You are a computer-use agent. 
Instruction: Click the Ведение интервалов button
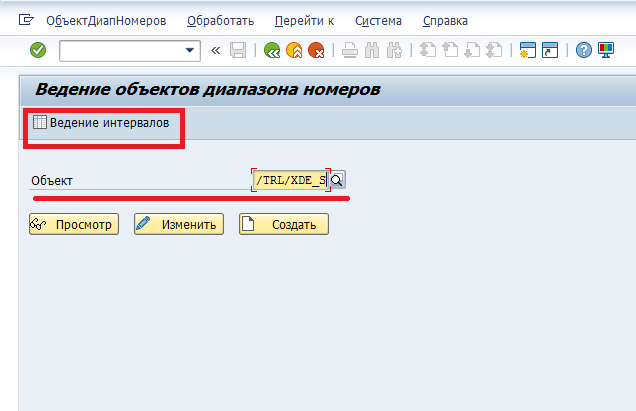(95, 123)
